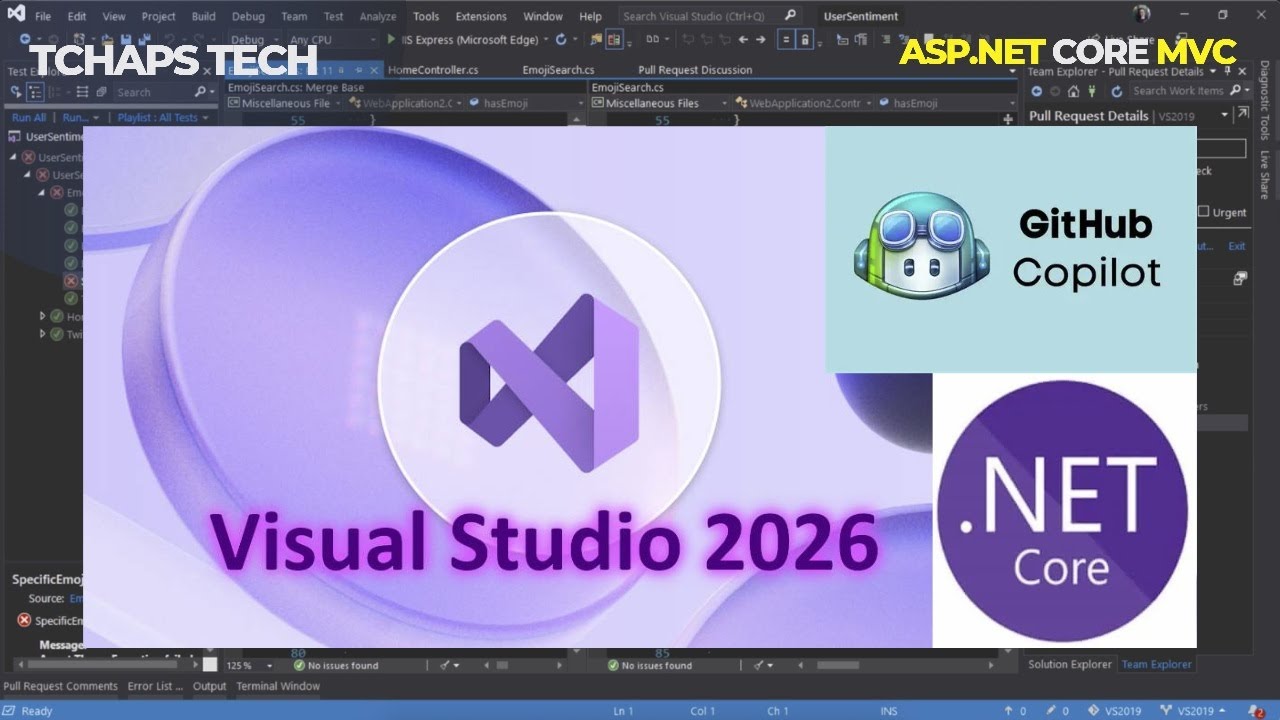Viewport: 1280px width, 720px height.
Task: Click the Run All link in Test Explorer
Action: pyautogui.click(x=29, y=117)
